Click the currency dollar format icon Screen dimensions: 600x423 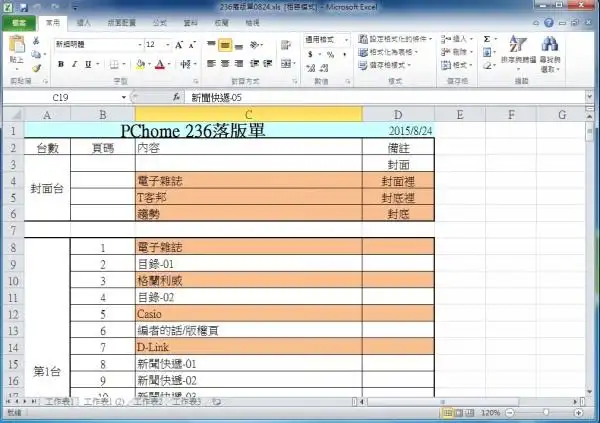[x=310, y=54]
